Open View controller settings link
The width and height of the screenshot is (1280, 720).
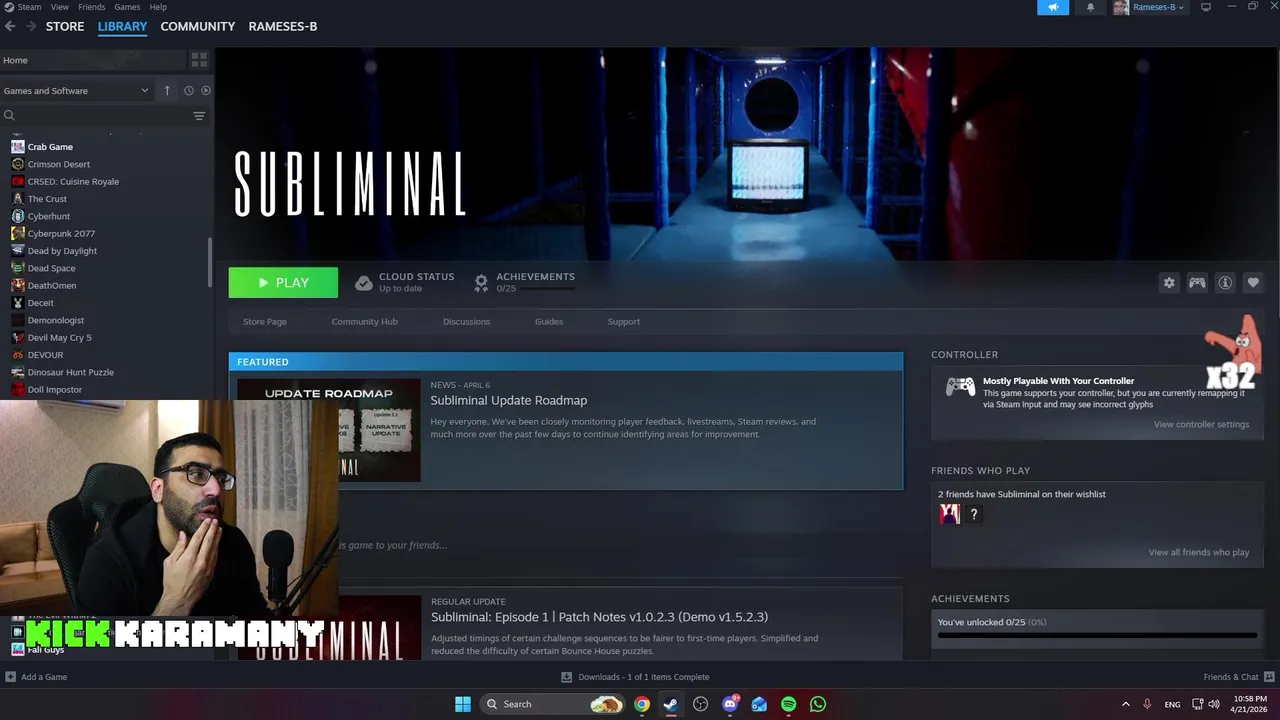[x=1201, y=424]
